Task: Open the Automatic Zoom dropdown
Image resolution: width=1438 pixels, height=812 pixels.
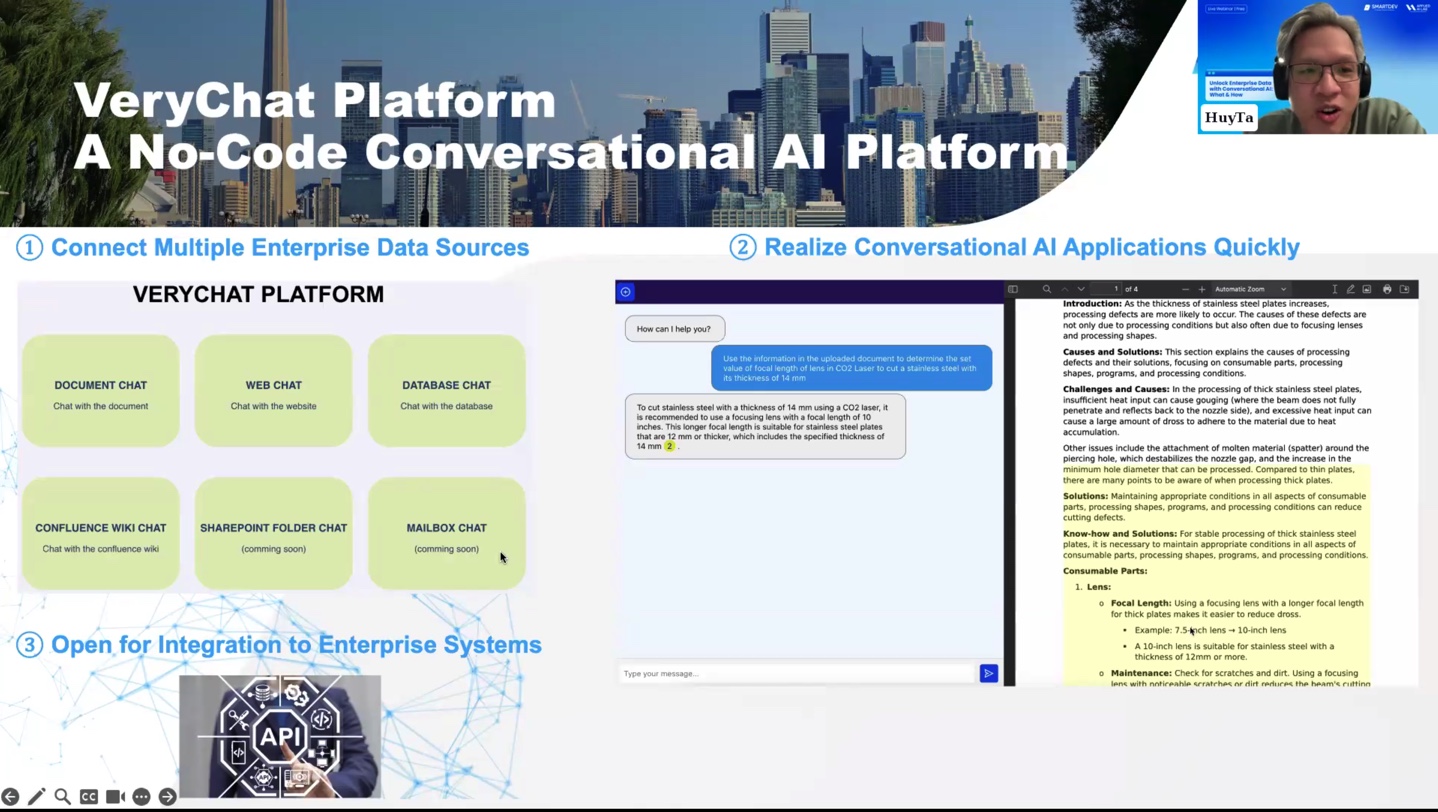Action: [x=1250, y=289]
